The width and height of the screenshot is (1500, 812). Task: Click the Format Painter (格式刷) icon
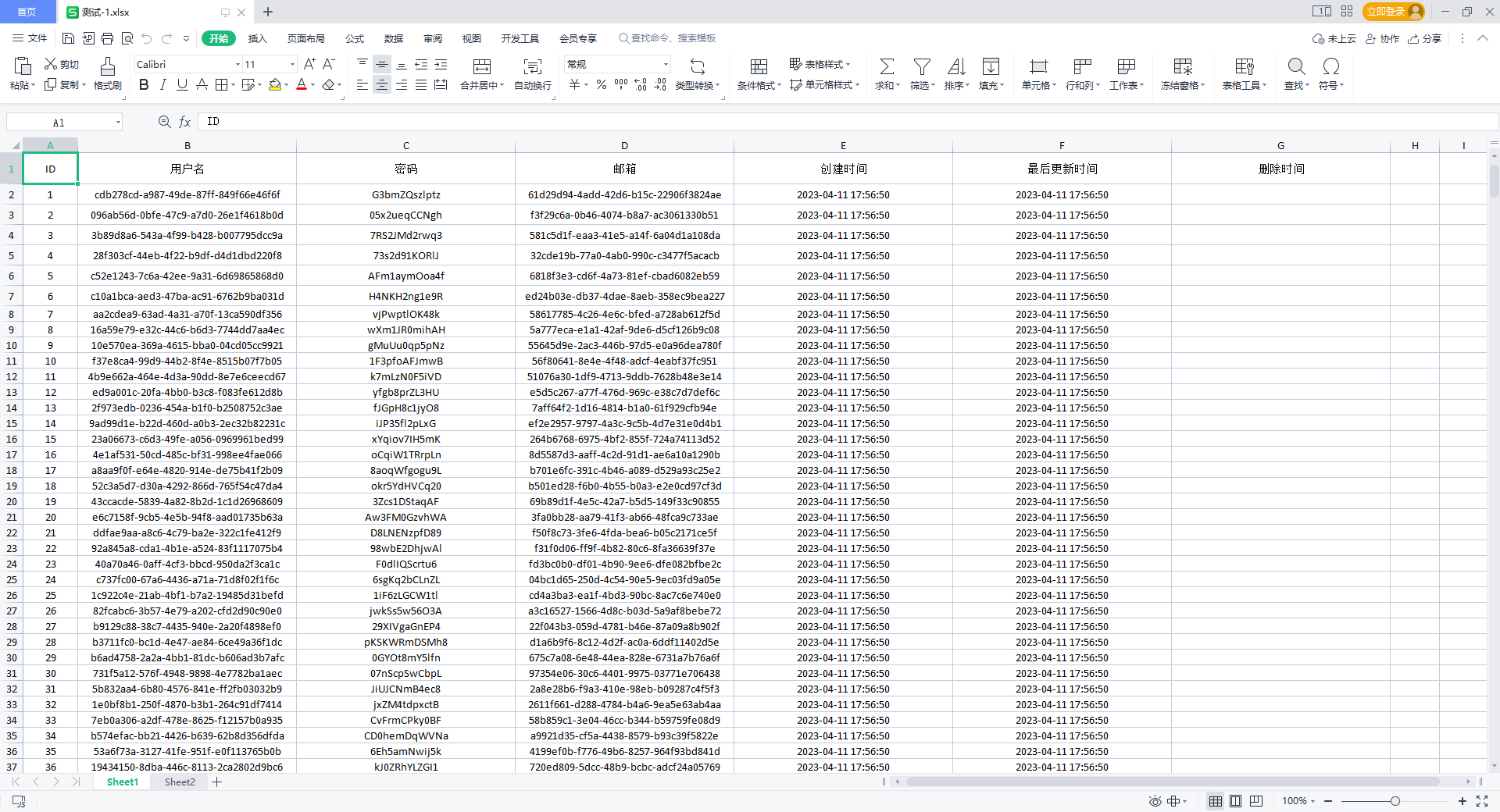pyautogui.click(x=107, y=66)
